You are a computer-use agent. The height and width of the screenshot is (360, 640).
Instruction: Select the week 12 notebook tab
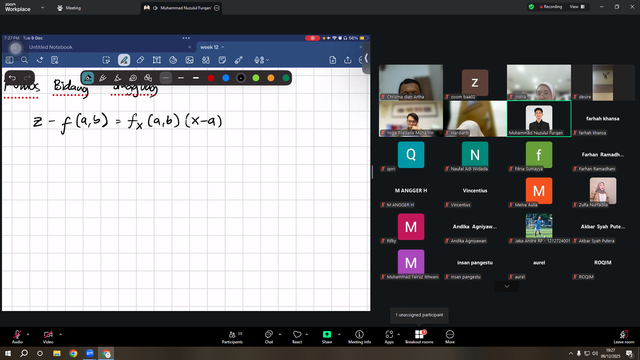[x=211, y=47]
